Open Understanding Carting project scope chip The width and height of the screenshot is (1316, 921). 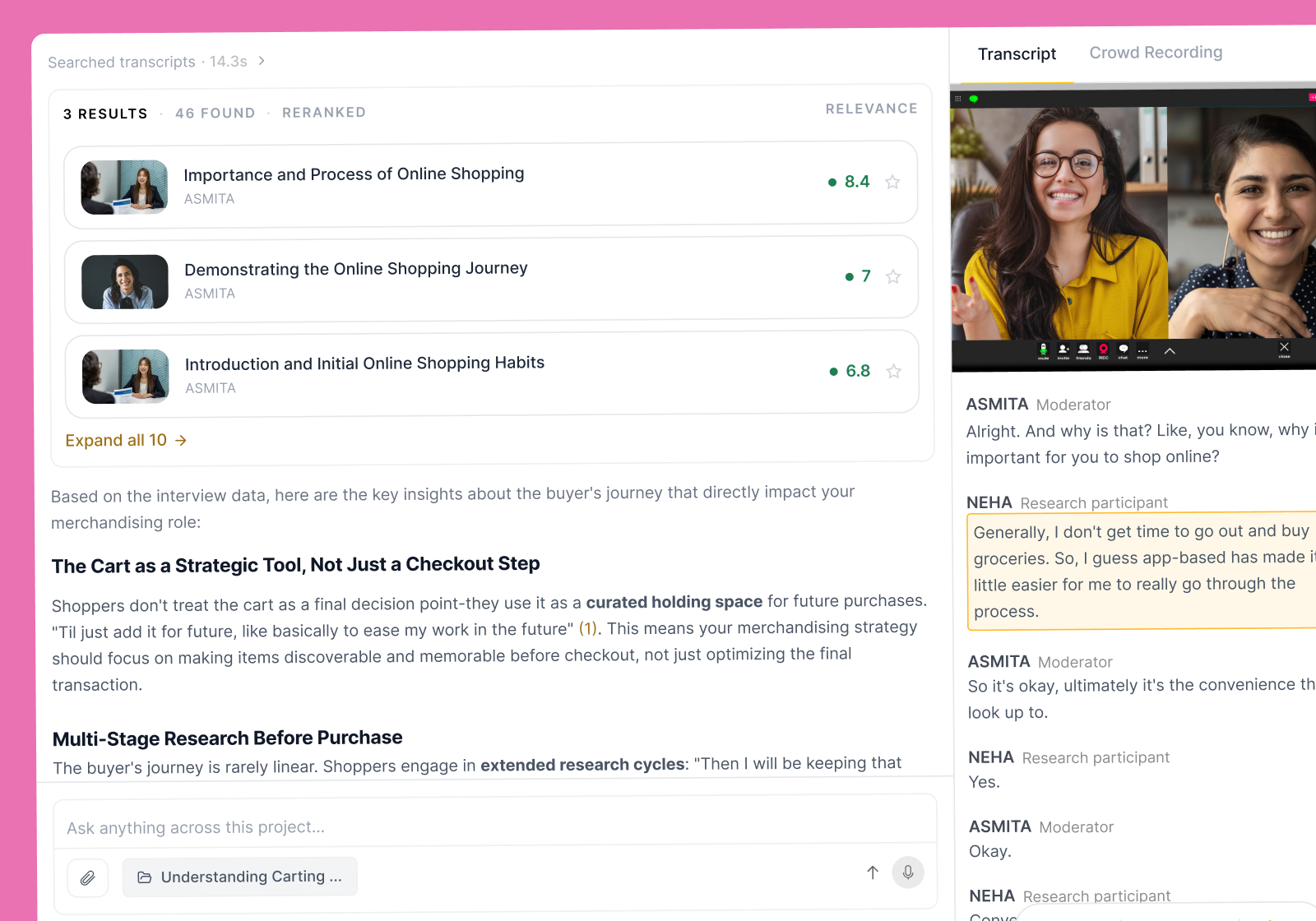click(240, 877)
